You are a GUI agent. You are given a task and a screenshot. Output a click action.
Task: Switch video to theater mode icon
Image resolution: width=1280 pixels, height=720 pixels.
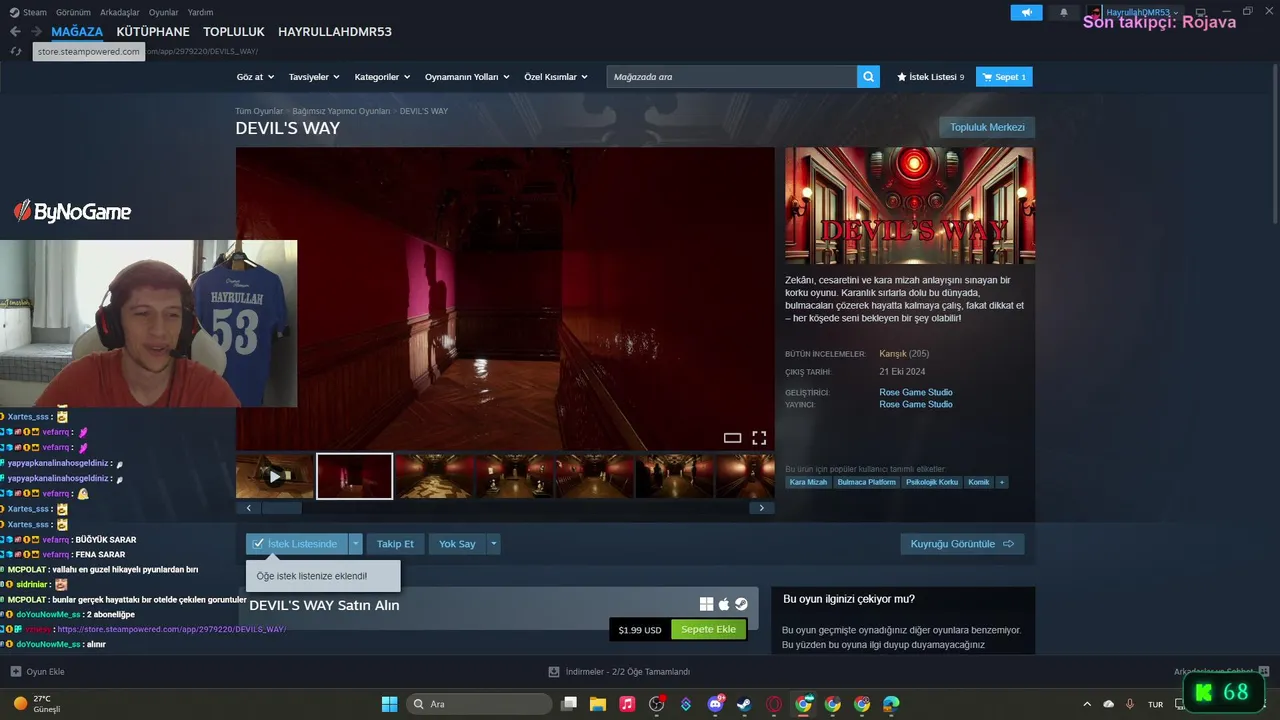[x=732, y=438]
